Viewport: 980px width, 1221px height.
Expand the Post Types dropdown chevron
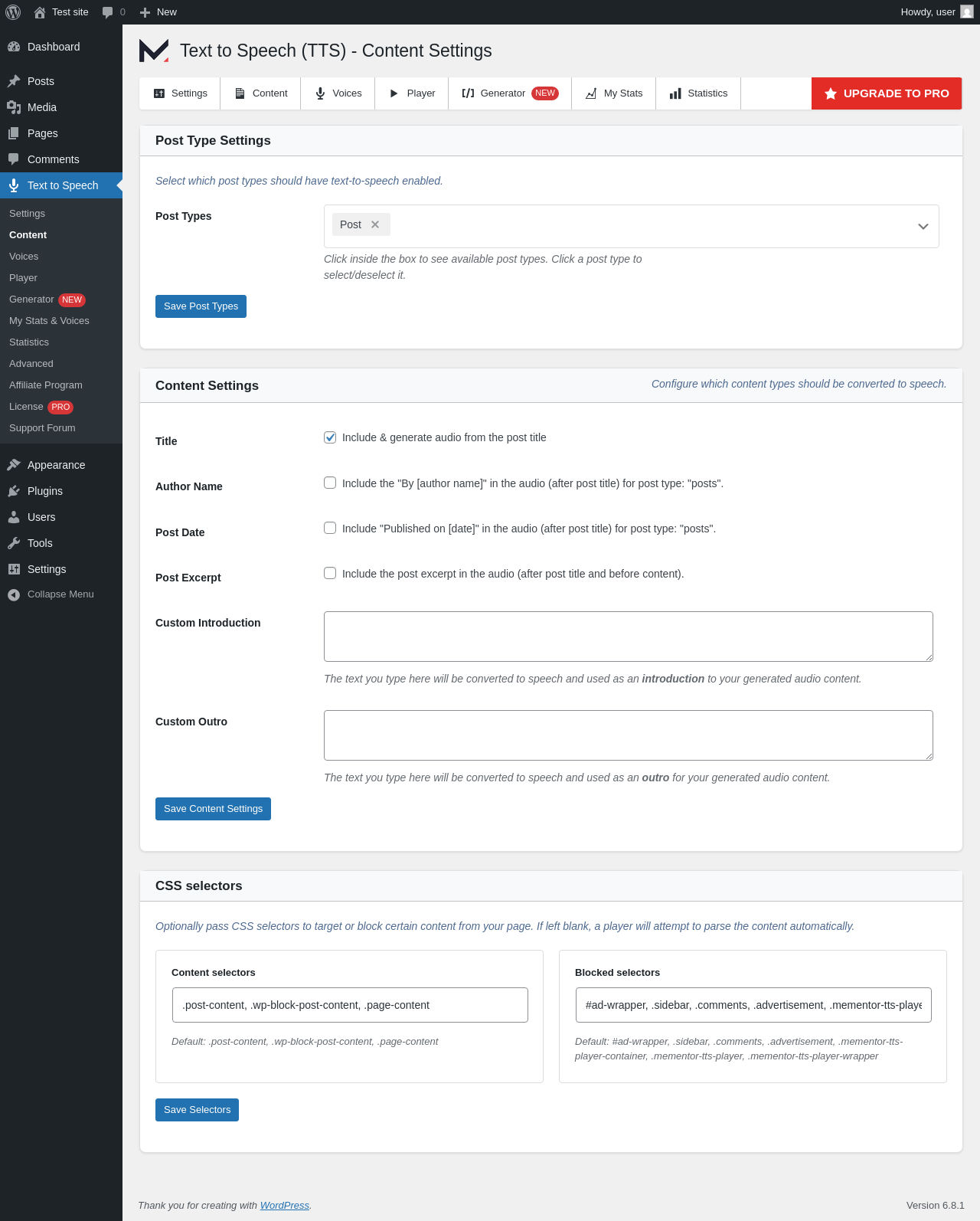[923, 227]
